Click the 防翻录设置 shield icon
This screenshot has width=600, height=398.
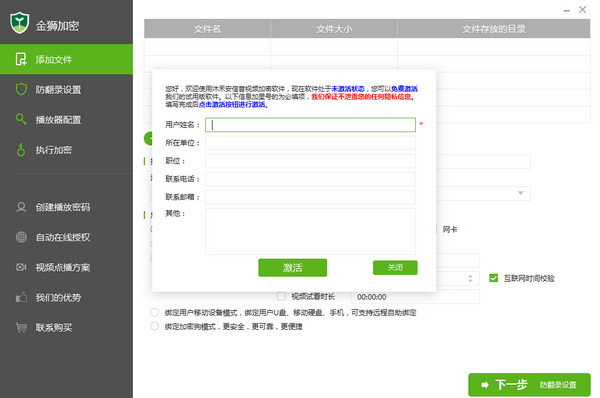(21, 89)
